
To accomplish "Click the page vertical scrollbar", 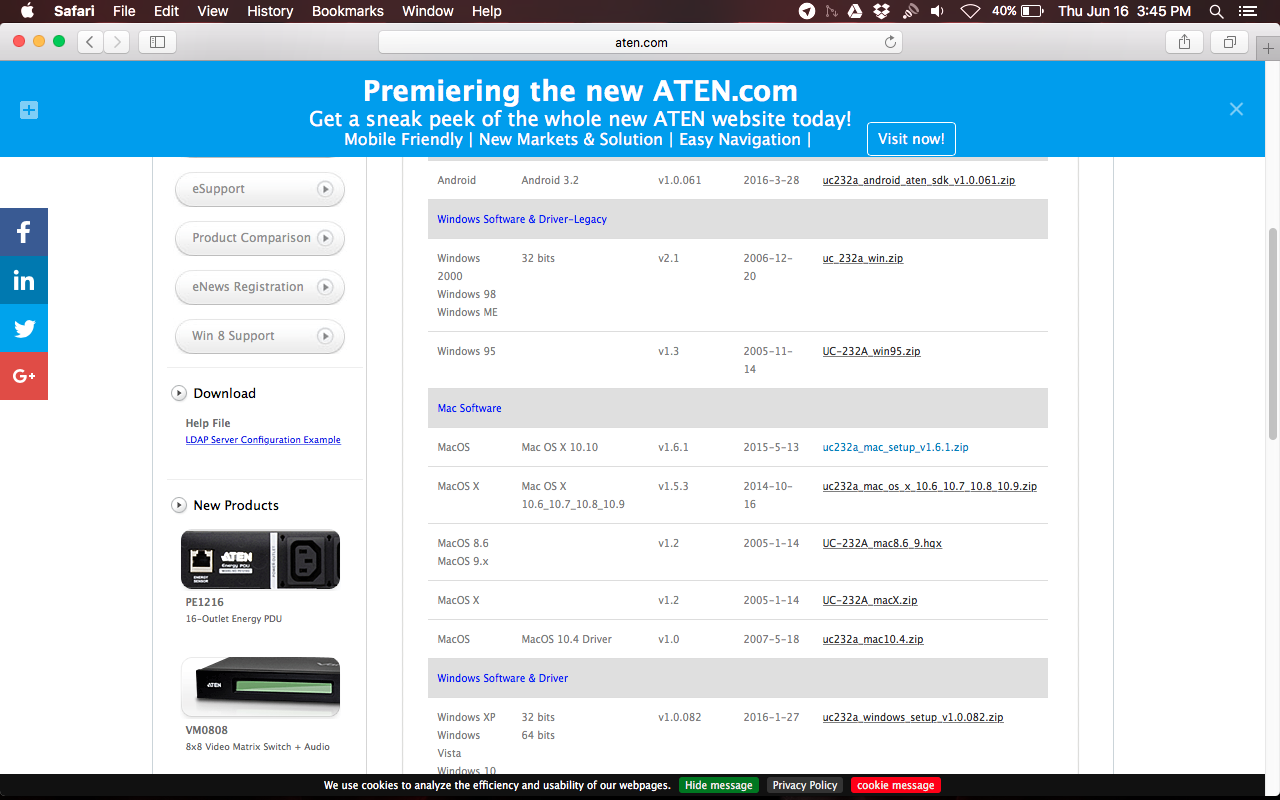I will [x=1273, y=333].
